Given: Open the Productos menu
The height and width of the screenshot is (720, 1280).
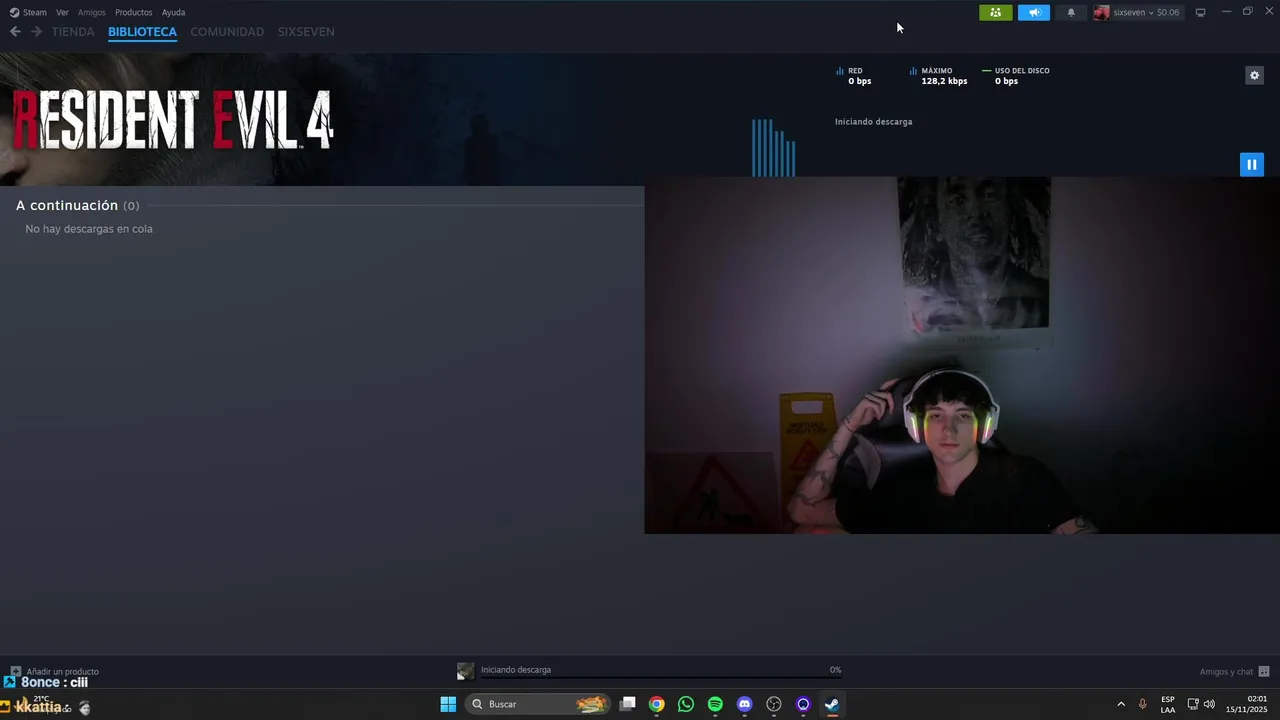Looking at the screenshot, I should pos(134,12).
